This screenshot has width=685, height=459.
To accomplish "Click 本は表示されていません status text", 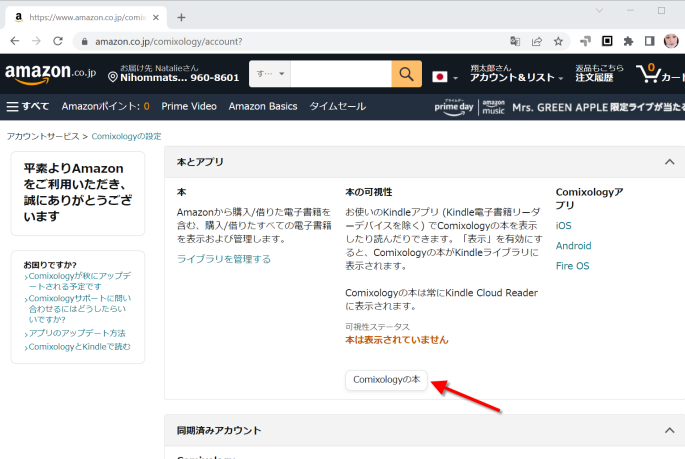I will [397, 340].
